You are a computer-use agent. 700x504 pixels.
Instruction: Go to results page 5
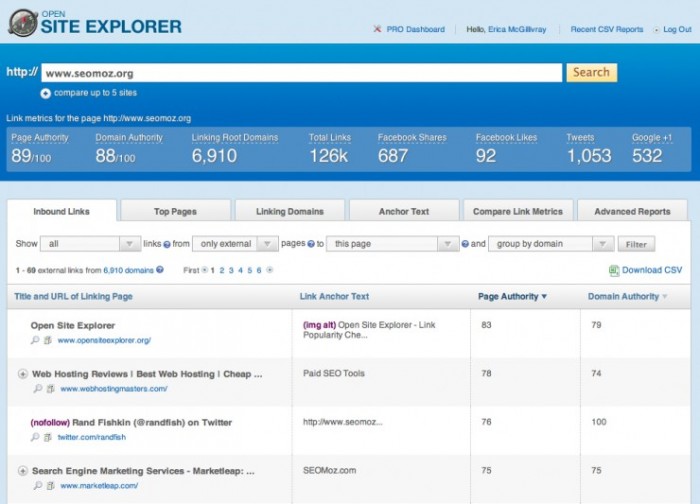pos(250,270)
